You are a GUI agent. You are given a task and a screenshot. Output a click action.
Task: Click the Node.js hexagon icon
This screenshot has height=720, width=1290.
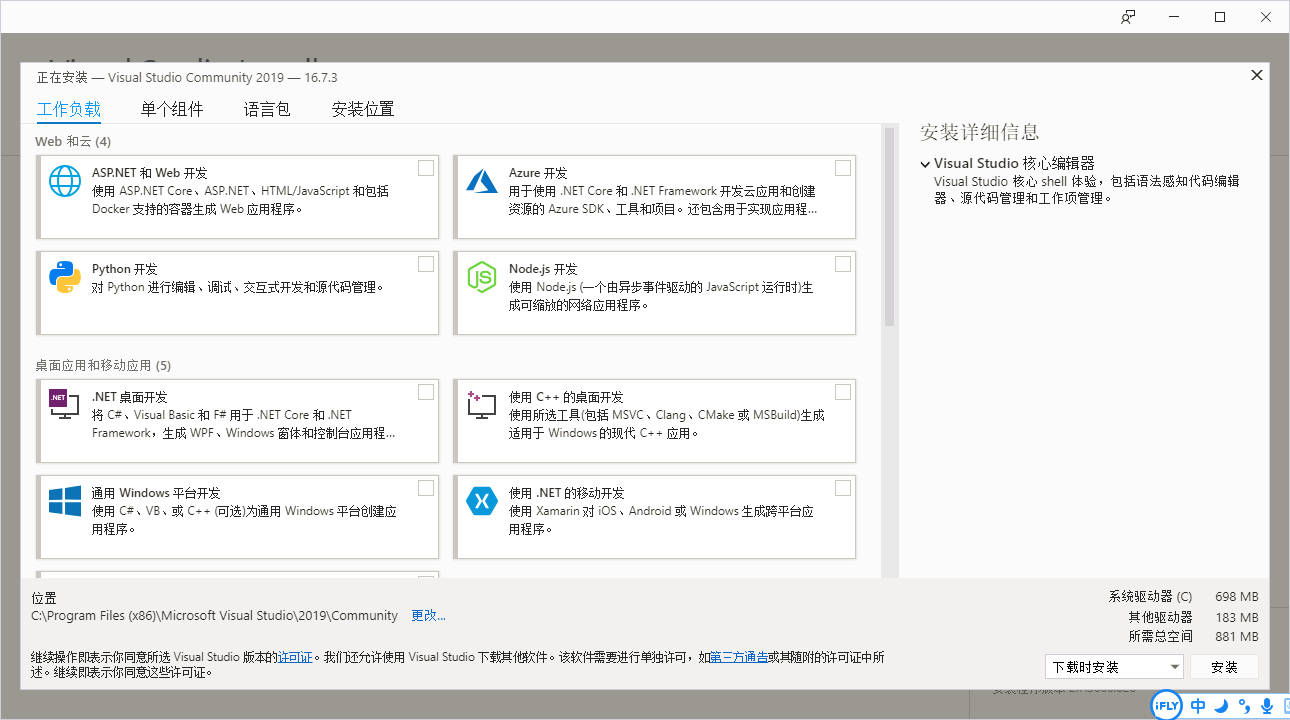tap(482, 277)
